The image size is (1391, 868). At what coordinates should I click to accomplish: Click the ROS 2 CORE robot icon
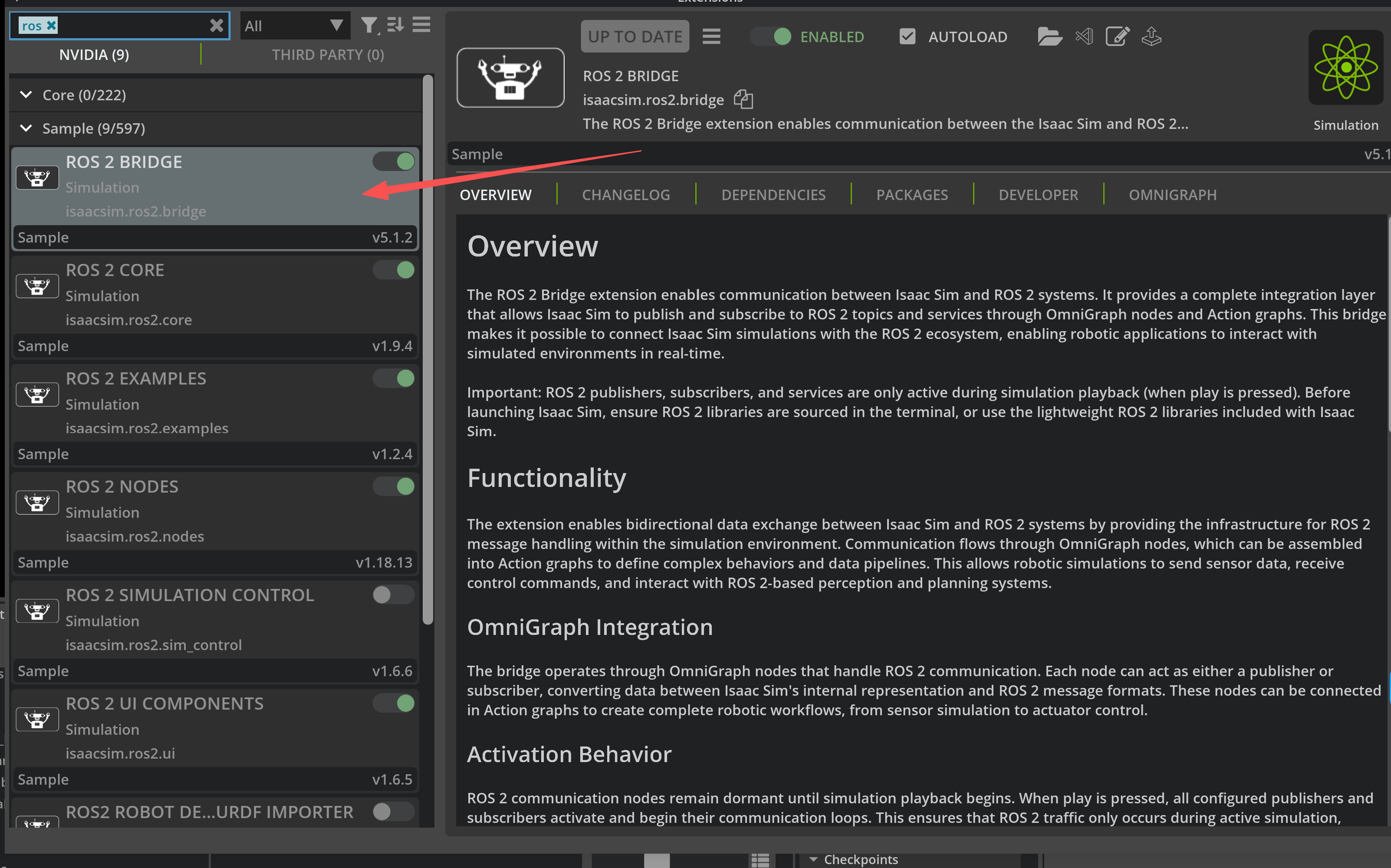[x=37, y=286]
